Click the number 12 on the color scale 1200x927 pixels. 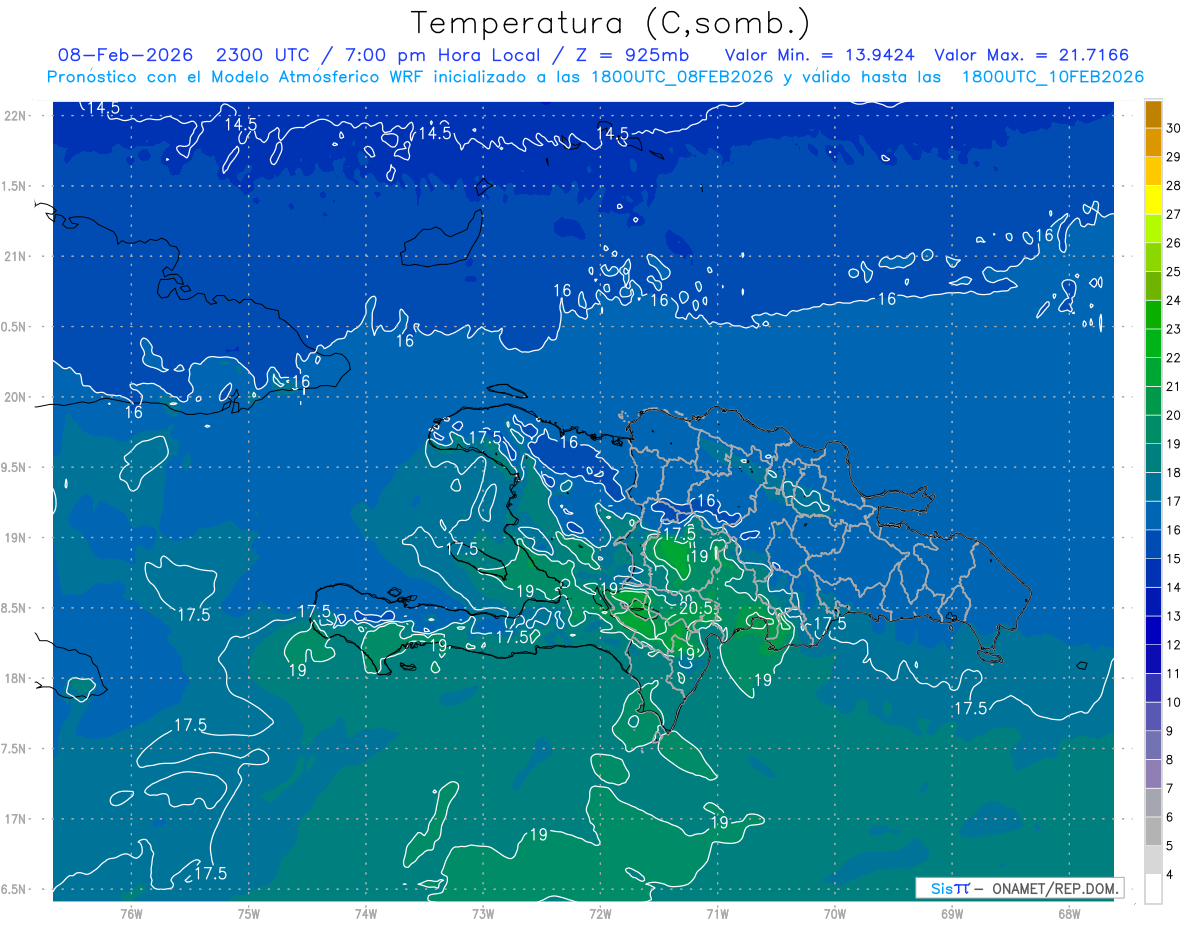point(1174,645)
